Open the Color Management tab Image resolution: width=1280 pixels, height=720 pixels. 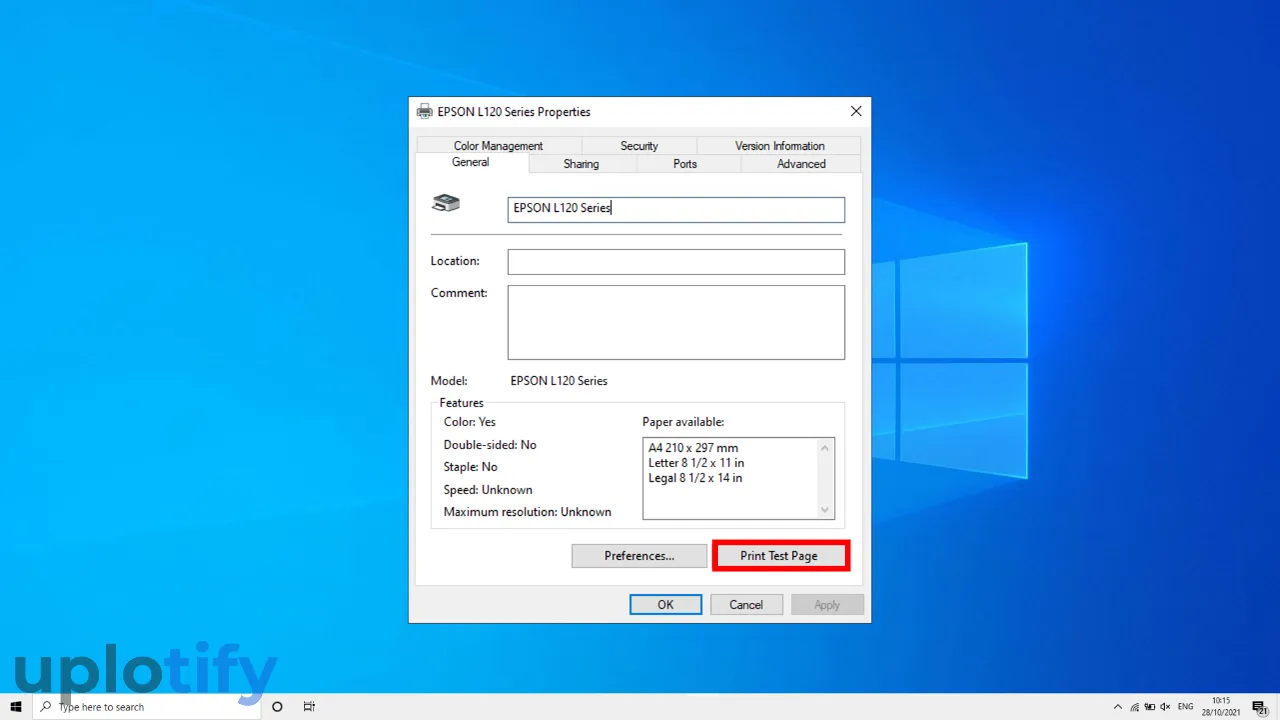tap(498, 146)
